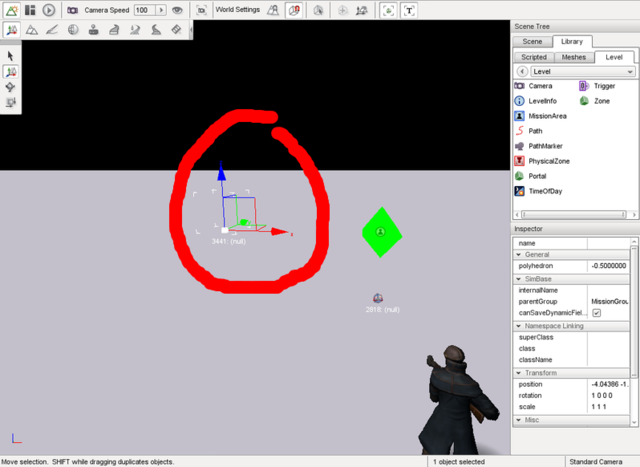Add a Trigger object from Library
Viewport: 640px width, 467px height.
603,86
